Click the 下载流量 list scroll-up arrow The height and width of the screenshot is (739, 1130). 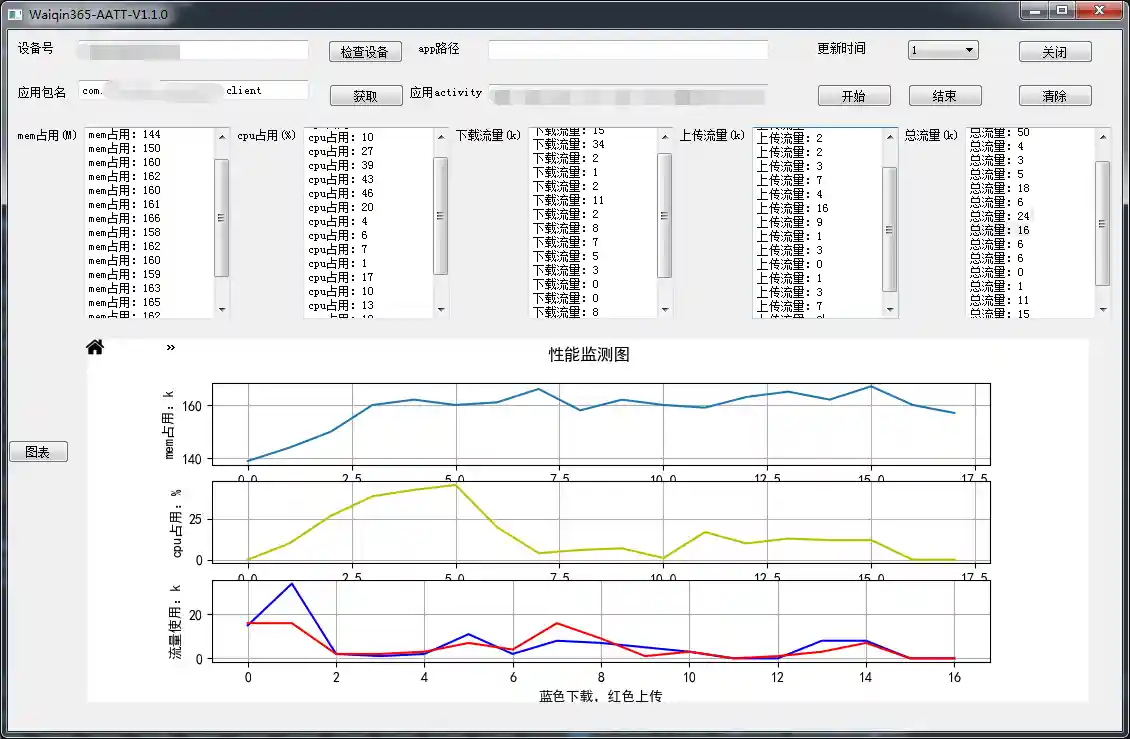tap(665, 137)
